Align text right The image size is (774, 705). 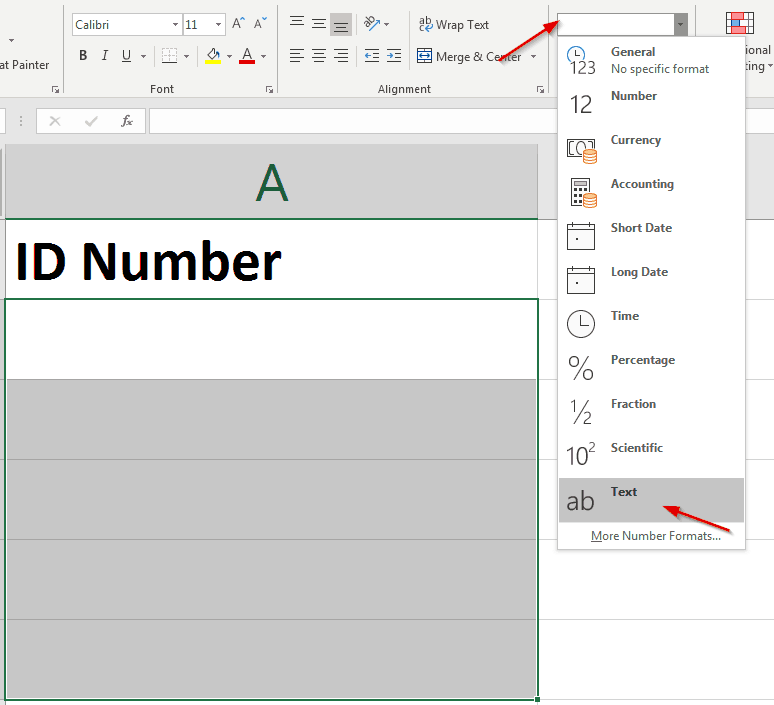point(341,55)
